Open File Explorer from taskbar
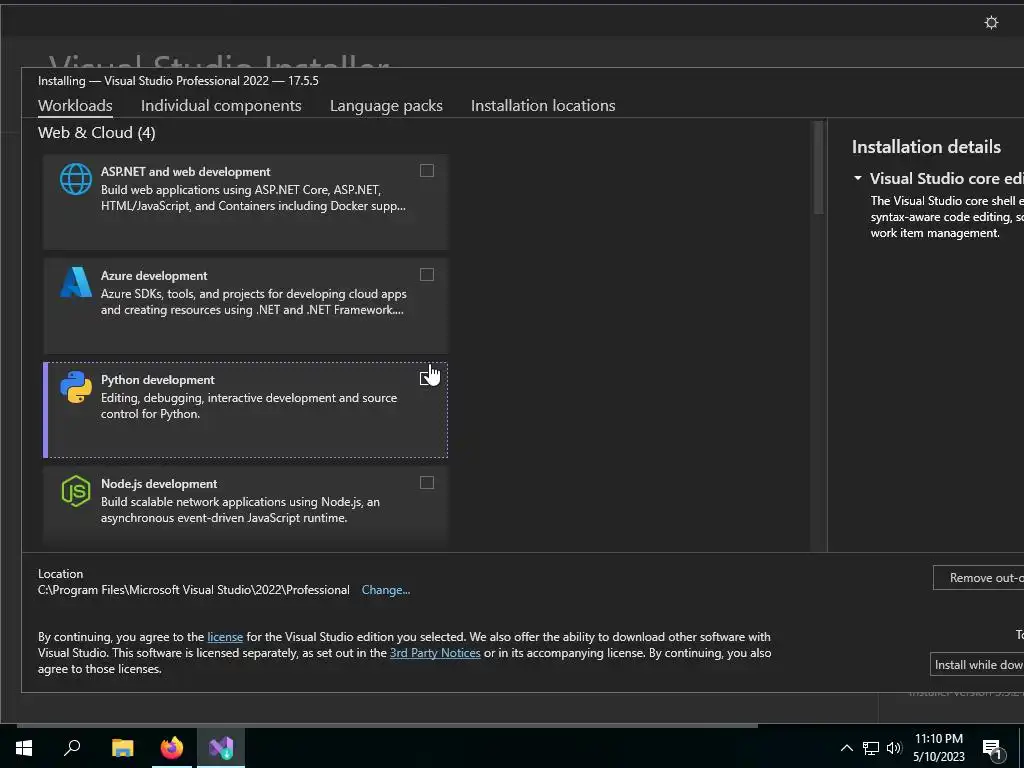 point(122,747)
